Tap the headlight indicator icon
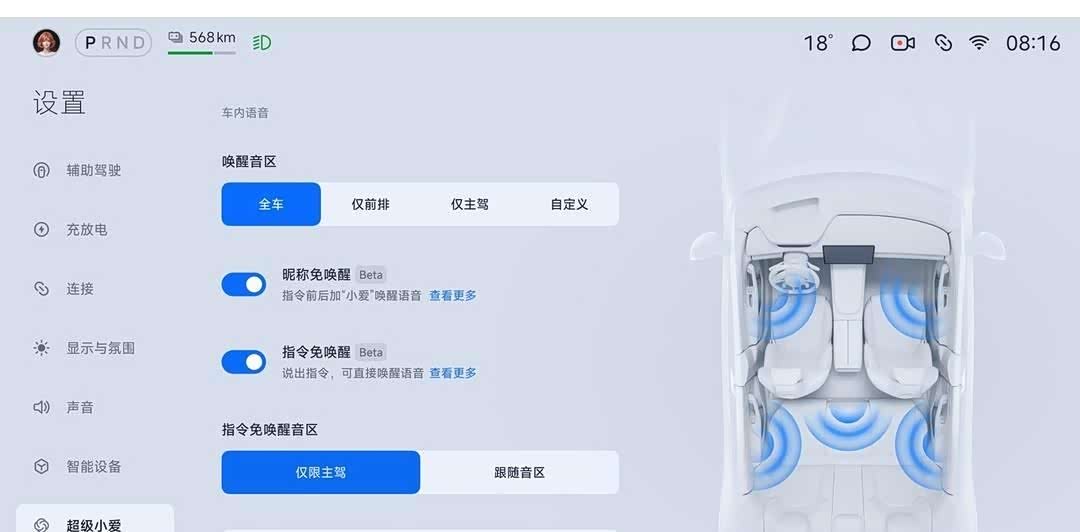The image size is (1080, 532). click(x=262, y=43)
